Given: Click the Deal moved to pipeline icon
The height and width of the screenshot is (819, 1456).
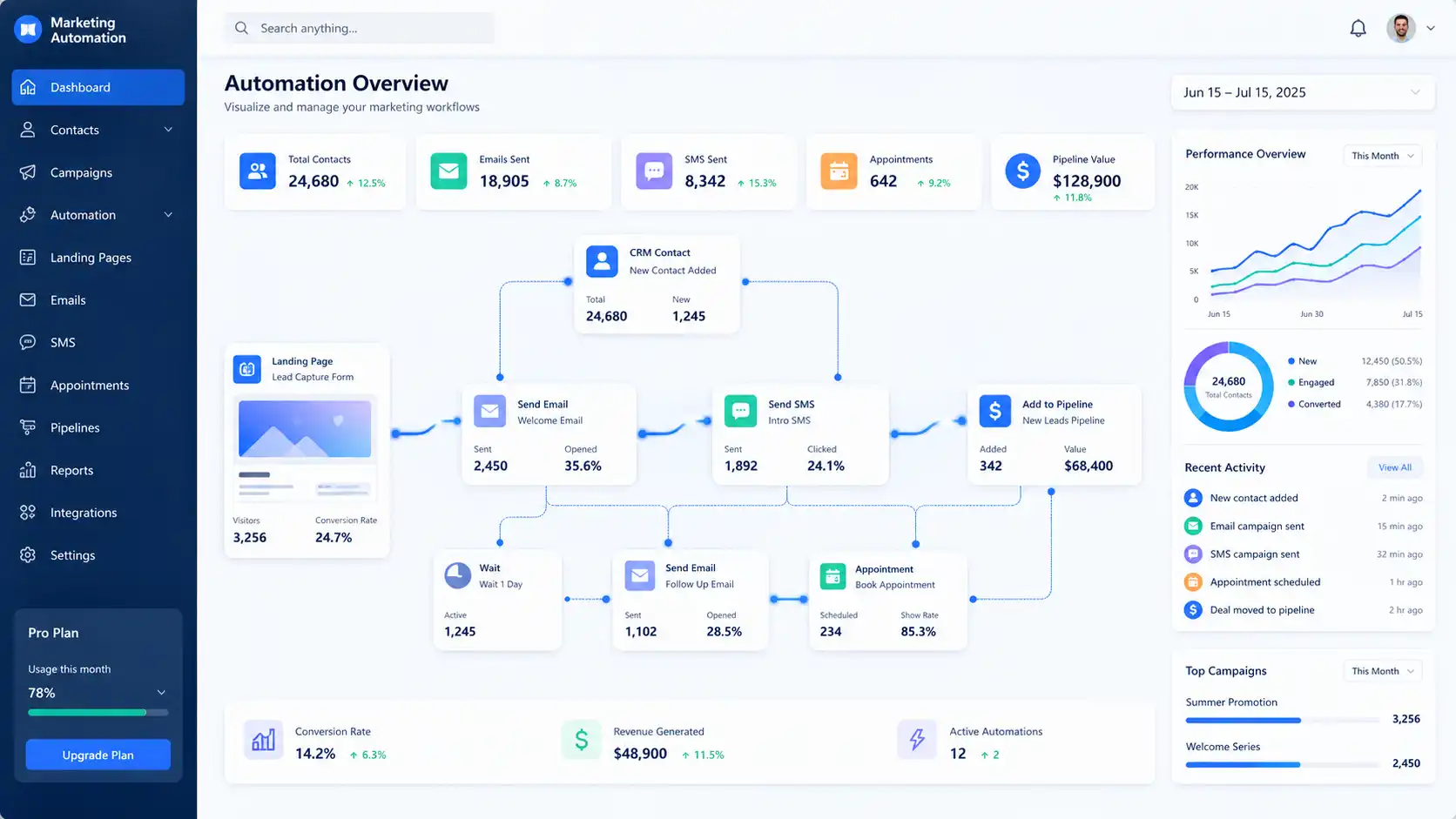Looking at the screenshot, I should [1193, 610].
